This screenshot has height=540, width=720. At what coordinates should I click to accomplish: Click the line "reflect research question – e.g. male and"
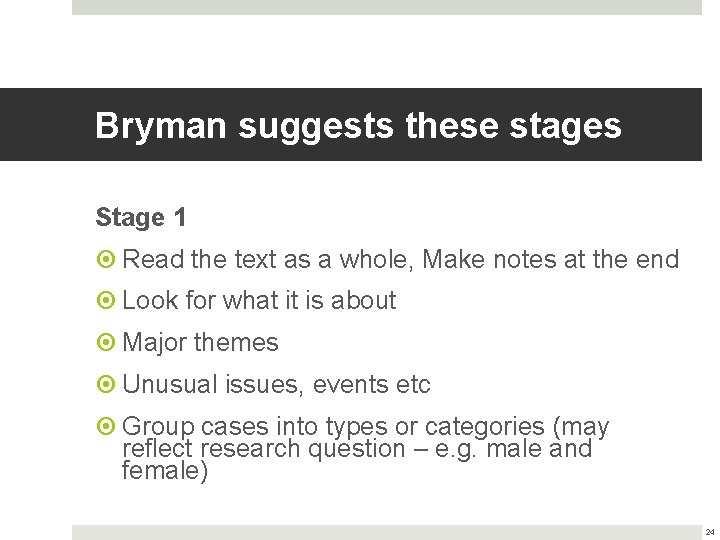[357, 449]
